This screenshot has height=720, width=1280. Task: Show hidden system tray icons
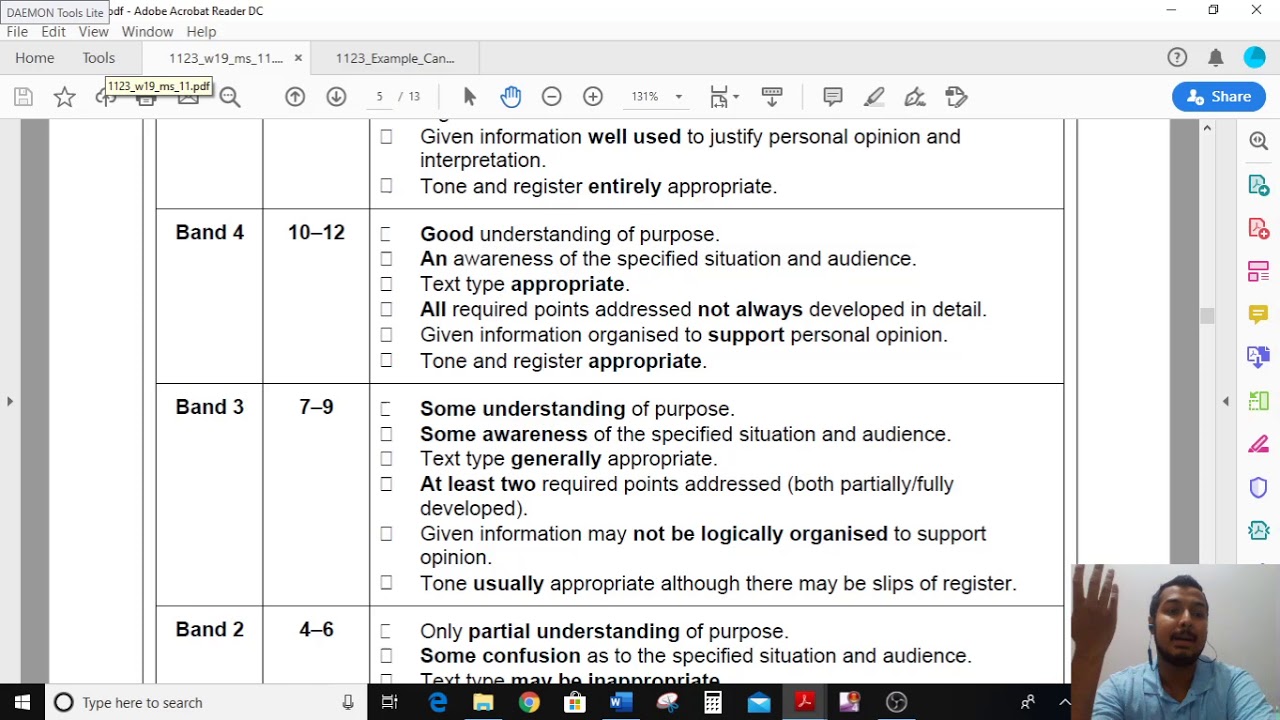click(x=1064, y=702)
